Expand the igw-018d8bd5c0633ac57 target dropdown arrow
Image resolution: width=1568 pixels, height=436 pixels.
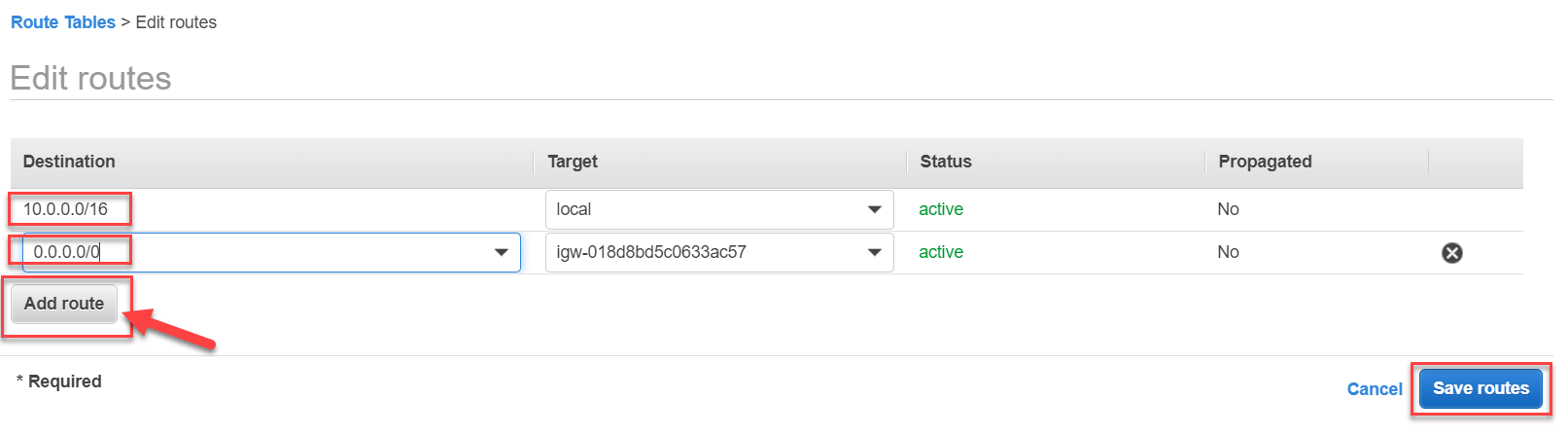point(874,252)
